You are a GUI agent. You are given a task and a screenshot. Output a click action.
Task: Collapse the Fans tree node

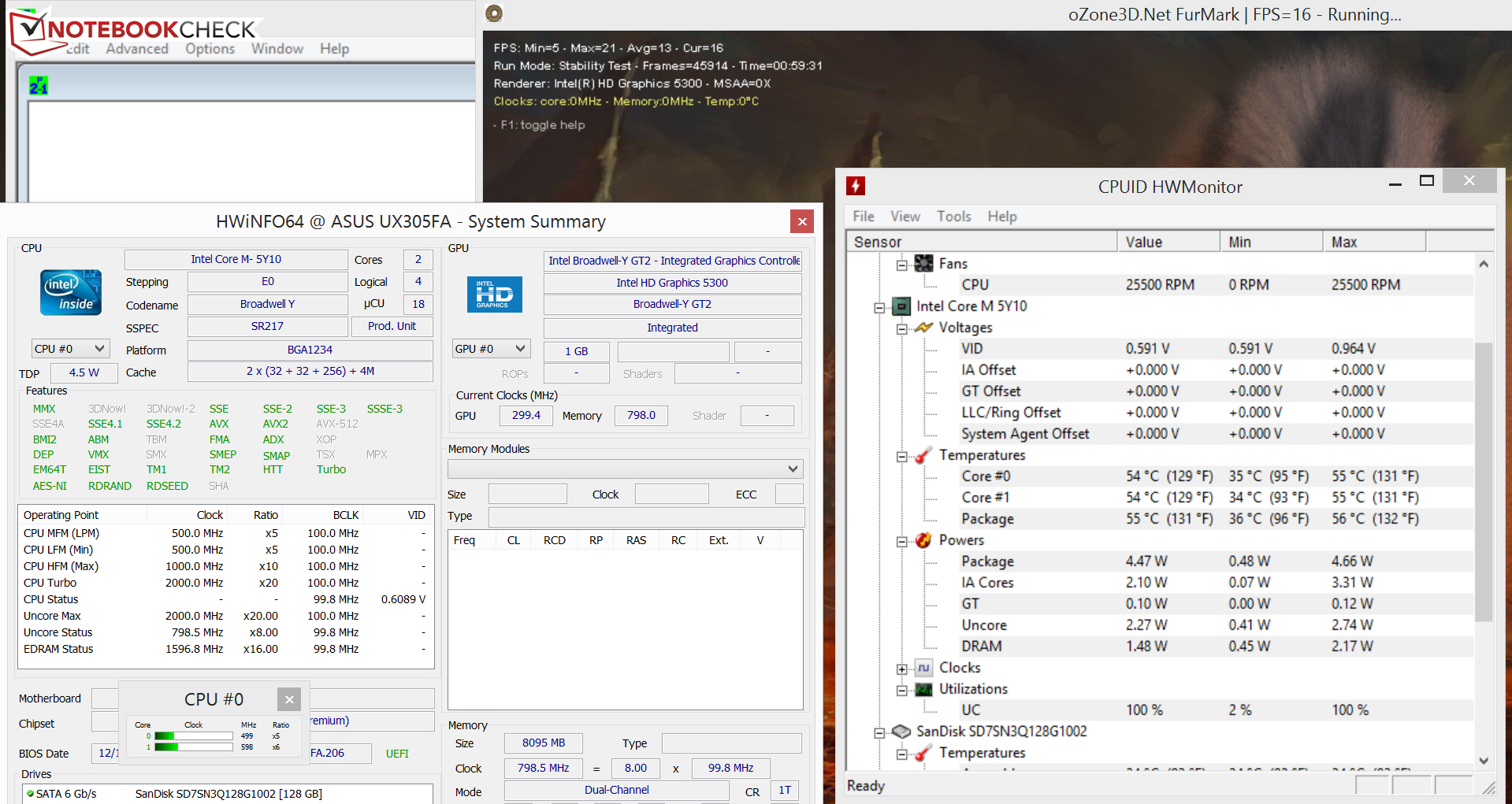(x=901, y=265)
